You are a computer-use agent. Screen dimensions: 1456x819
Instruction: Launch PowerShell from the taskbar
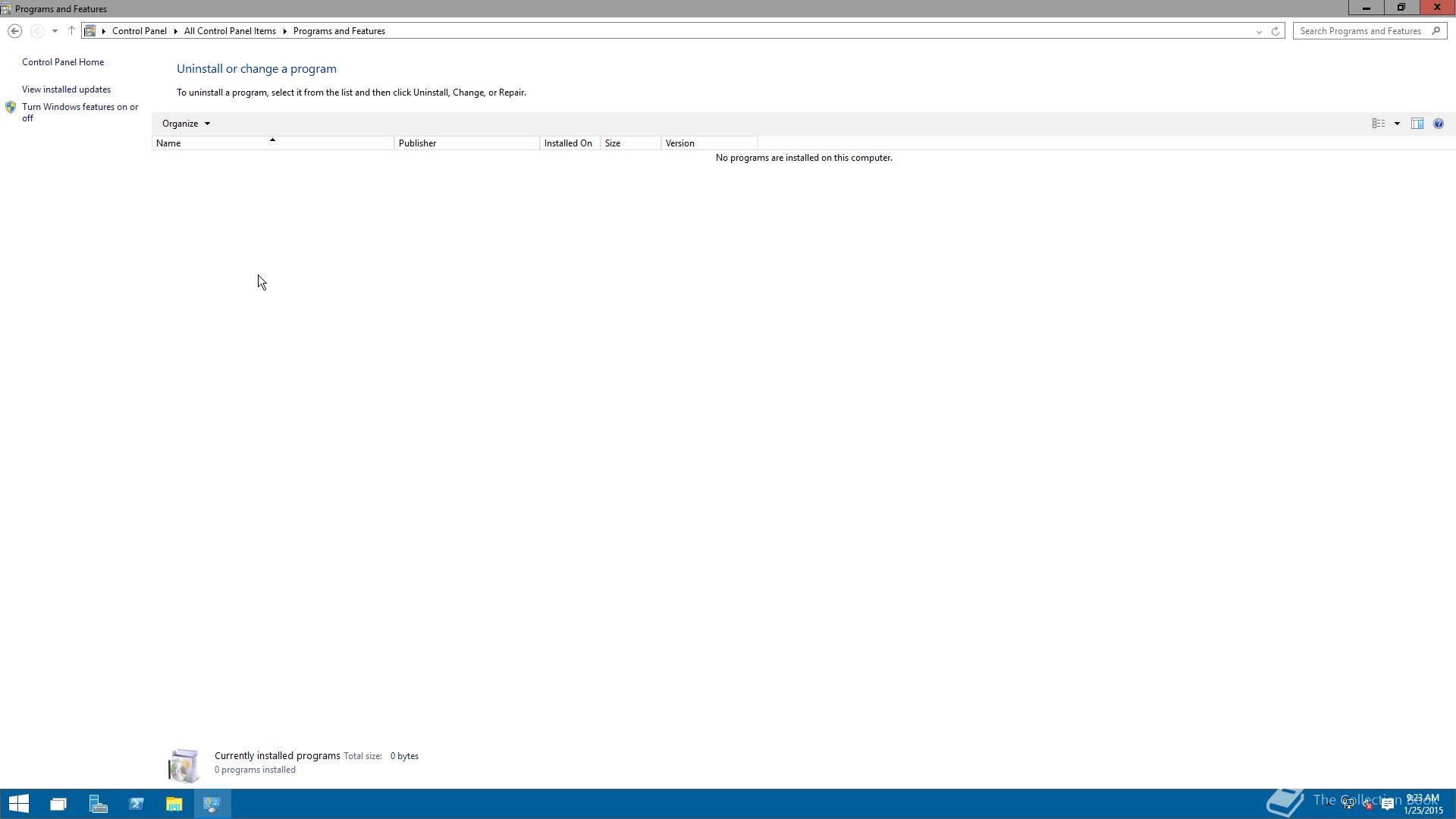pos(136,804)
